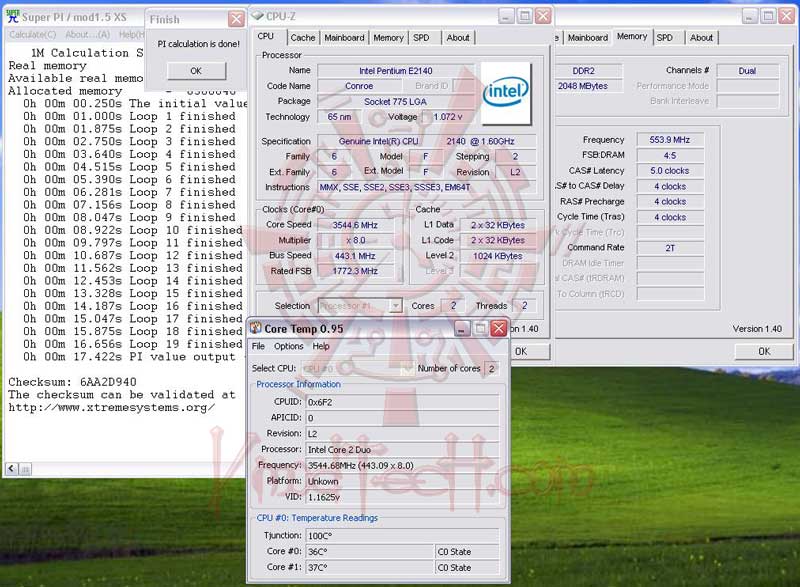Open the Help menu in Core Temp
This screenshot has width=800, height=587.
[321, 346]
